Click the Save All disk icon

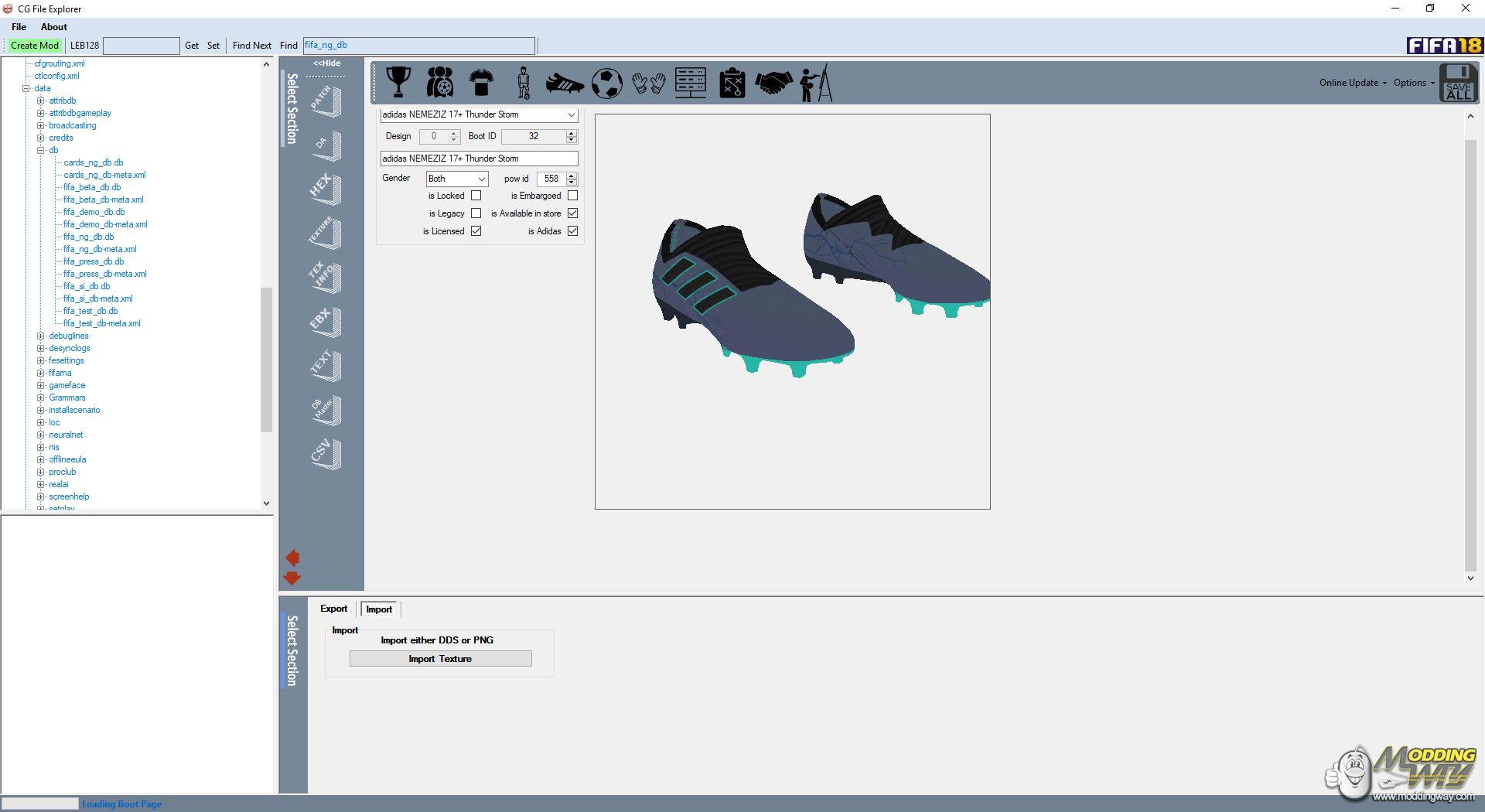(1458, 83)
